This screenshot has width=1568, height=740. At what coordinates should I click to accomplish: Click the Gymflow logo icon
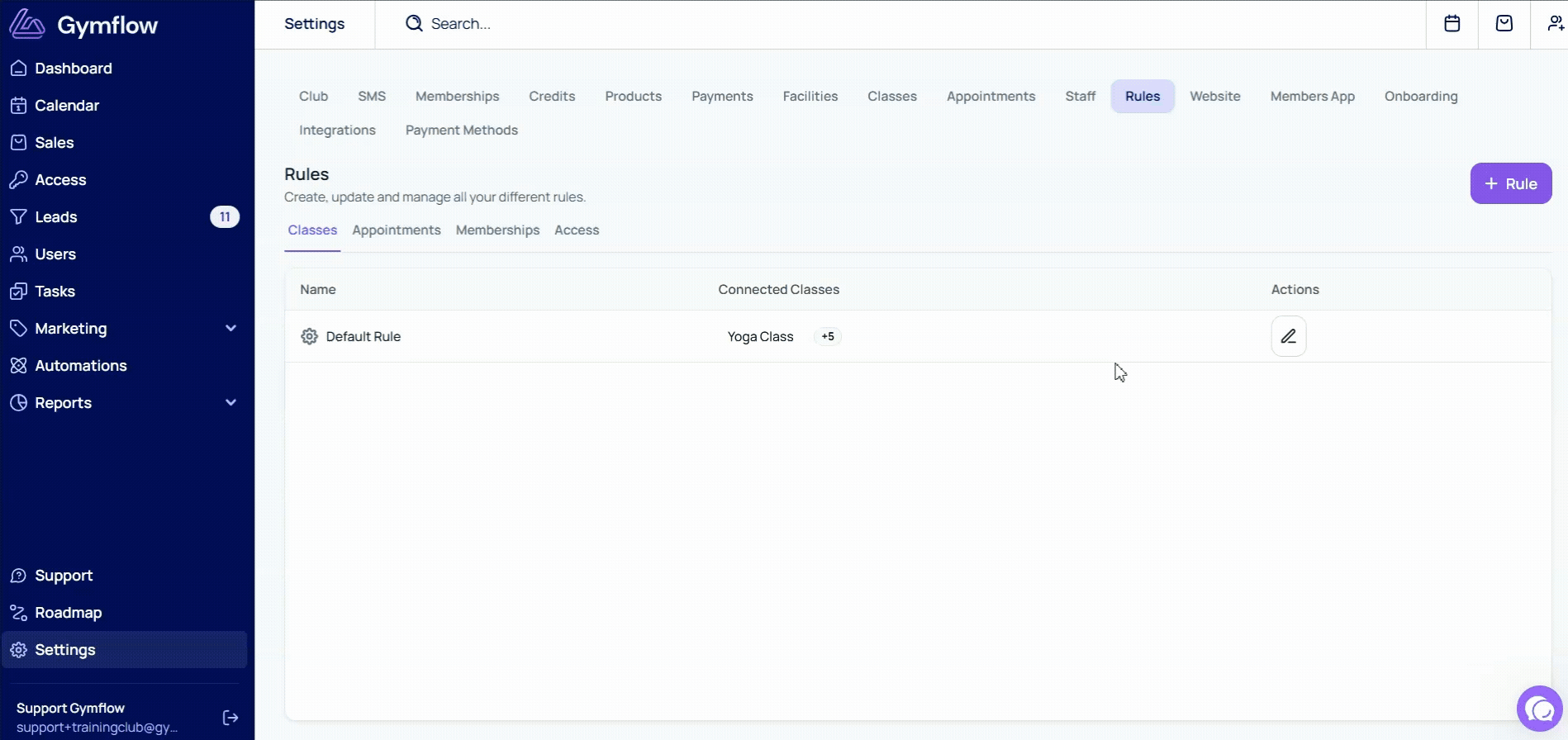(x=26, y=25)
